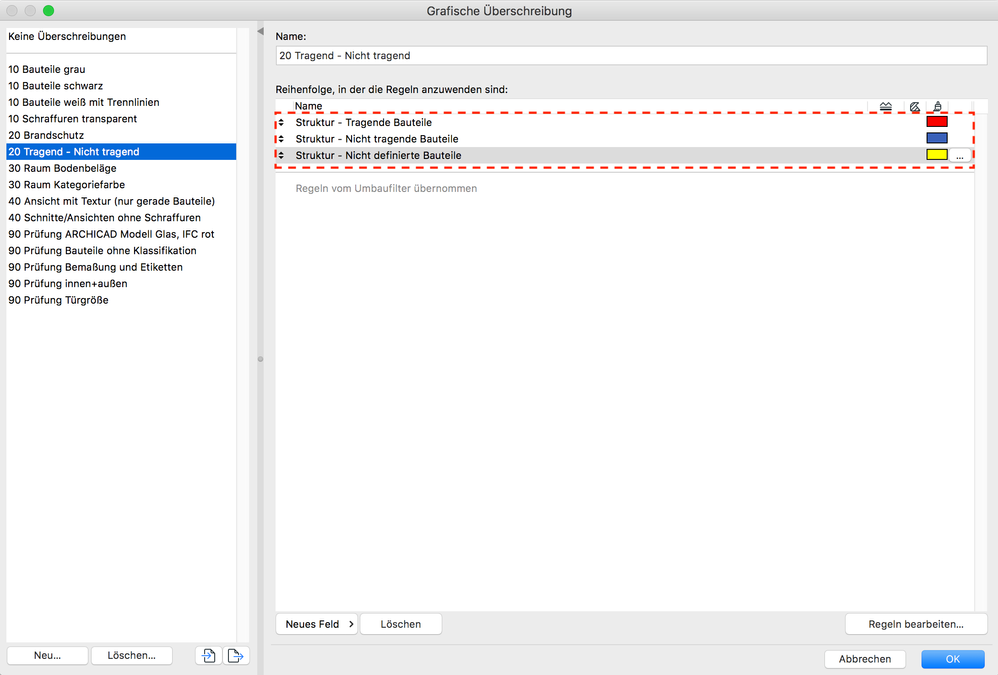The width and height of the screenshot is (998, 675).
Task: Click the Neu... button
Action: point(48,655)
